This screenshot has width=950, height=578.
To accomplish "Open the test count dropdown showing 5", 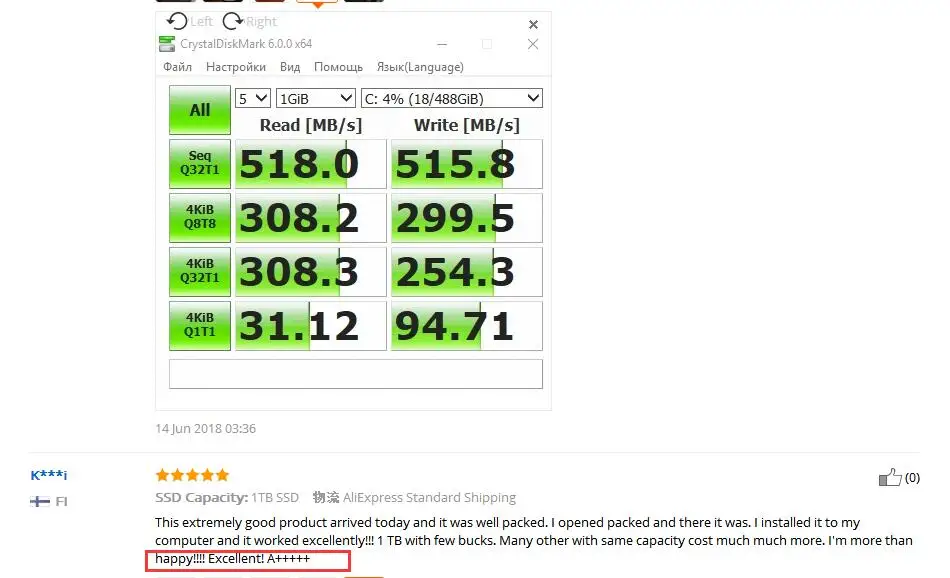I will (x=253, y=98).
